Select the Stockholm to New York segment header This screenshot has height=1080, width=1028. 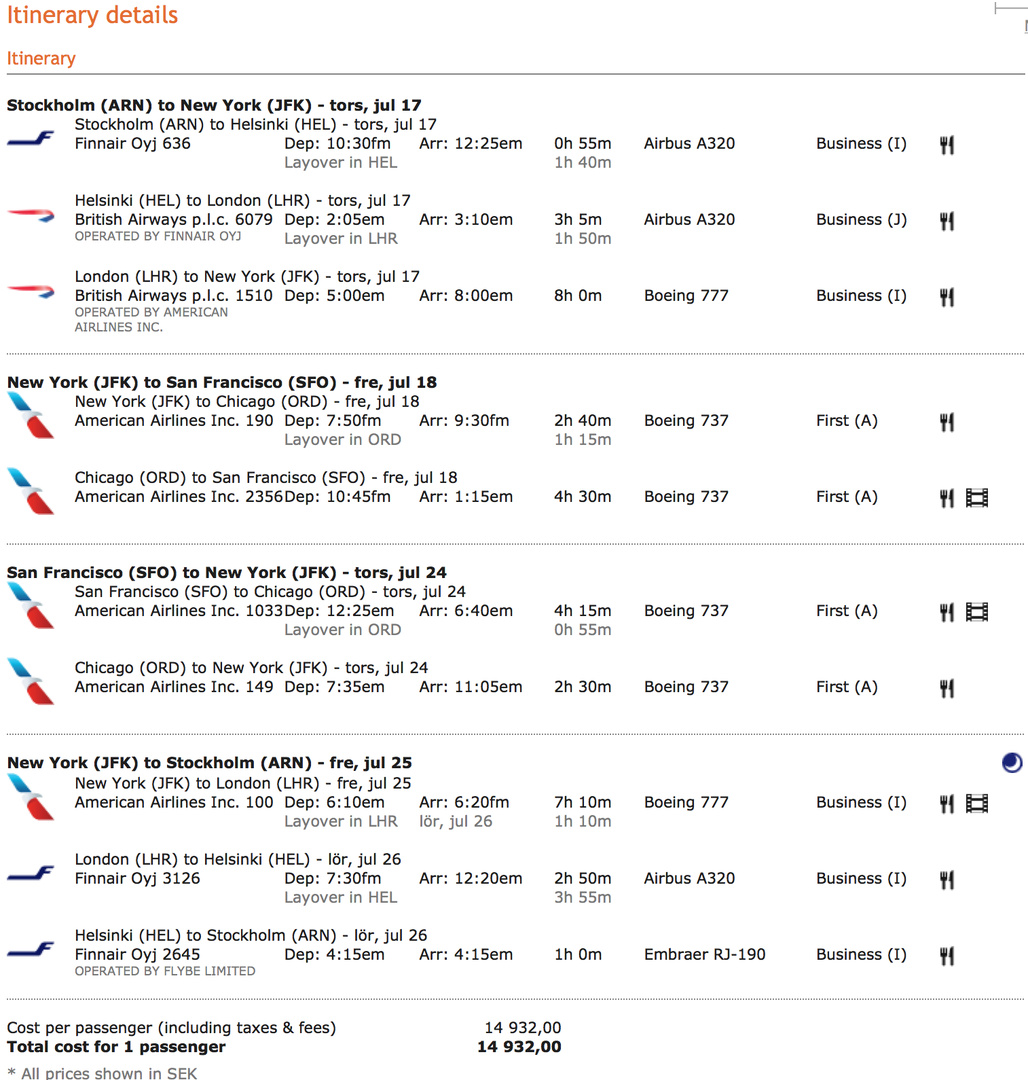coord(214,105)
